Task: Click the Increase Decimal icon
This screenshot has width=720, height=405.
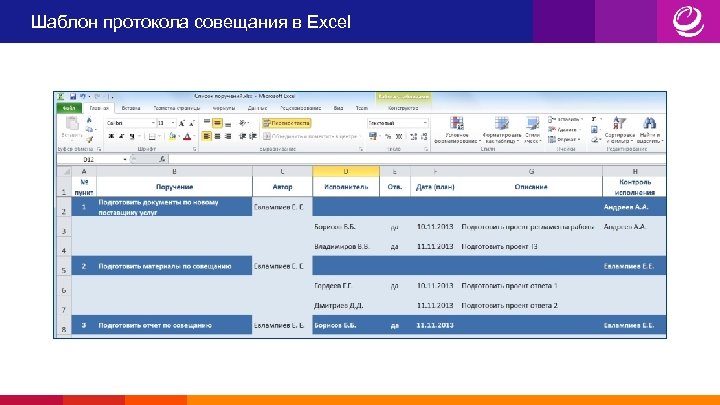Action: (x=413, y=136)
